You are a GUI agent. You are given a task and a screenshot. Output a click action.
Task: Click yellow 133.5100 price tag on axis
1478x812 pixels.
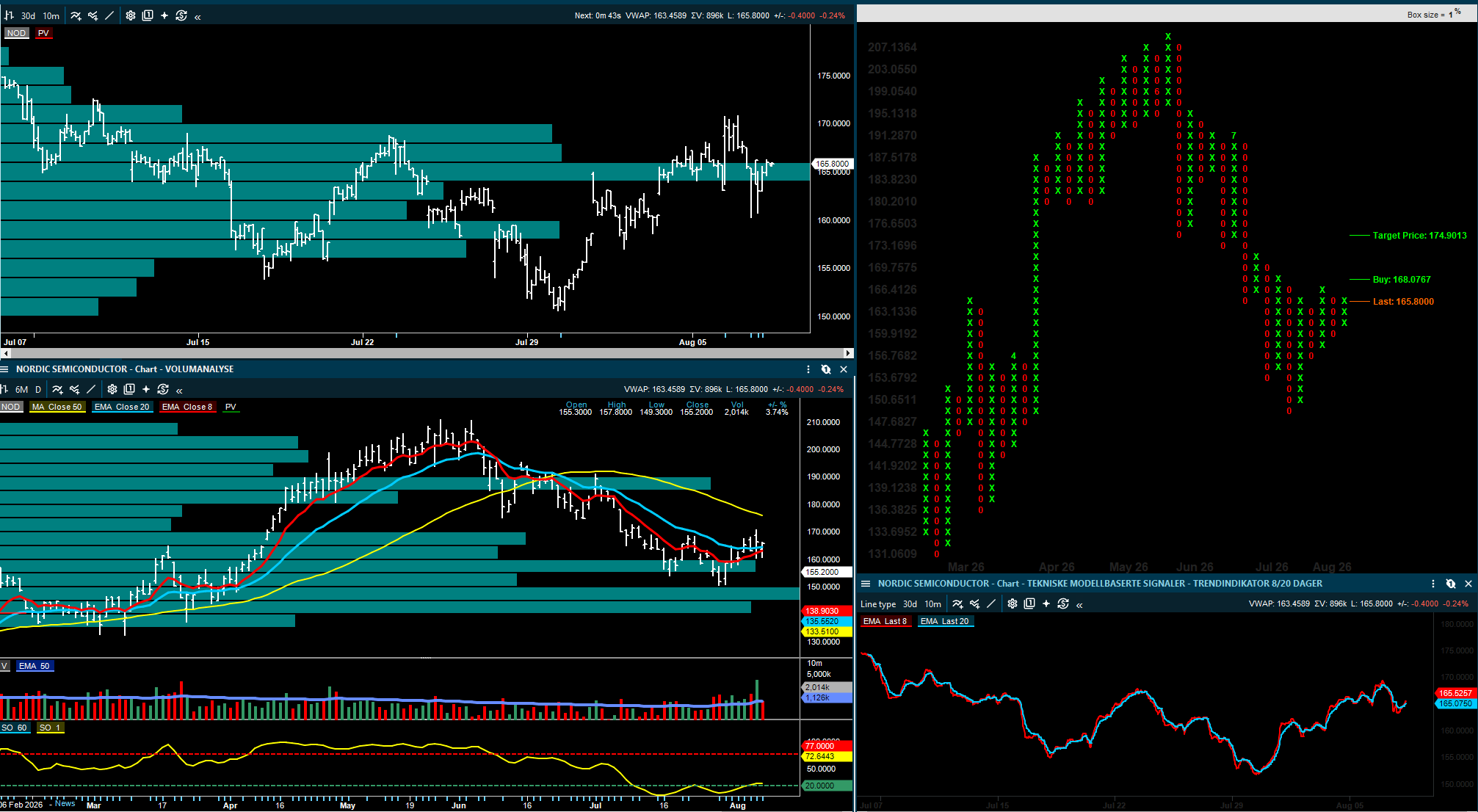point(827,631)
